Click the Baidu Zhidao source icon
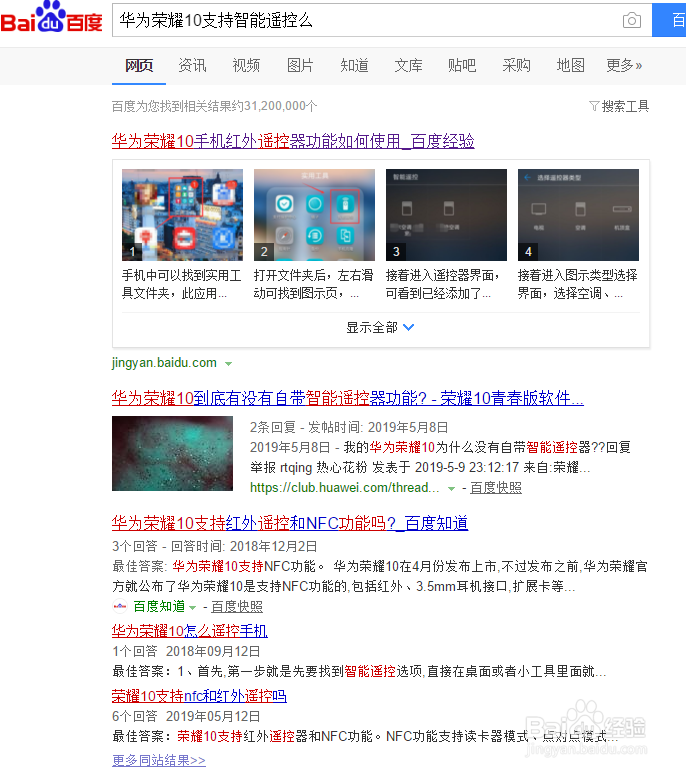The image size is (686, 773). click(x=120, y=606)
